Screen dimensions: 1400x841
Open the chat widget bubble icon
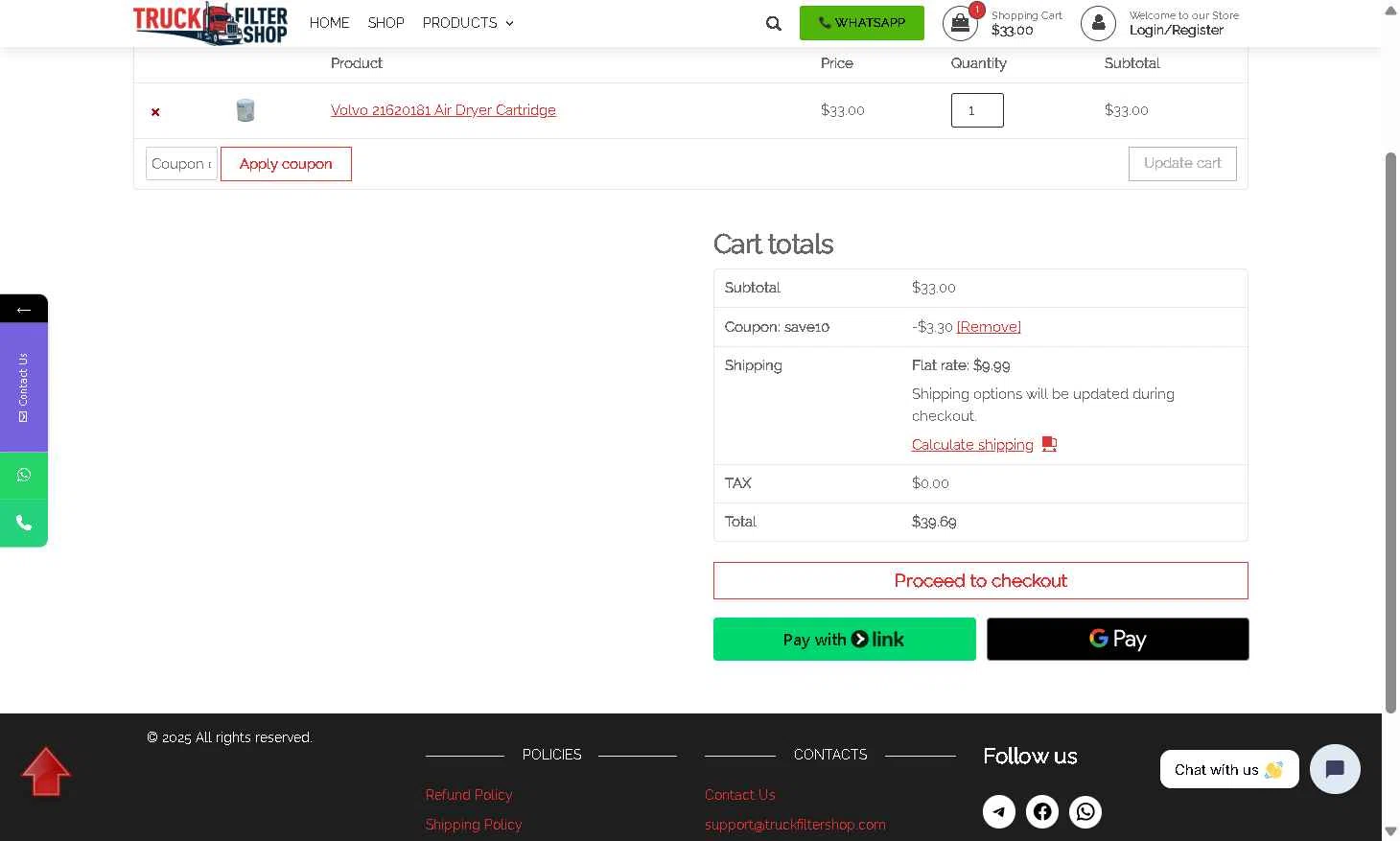pos(1335,769)
